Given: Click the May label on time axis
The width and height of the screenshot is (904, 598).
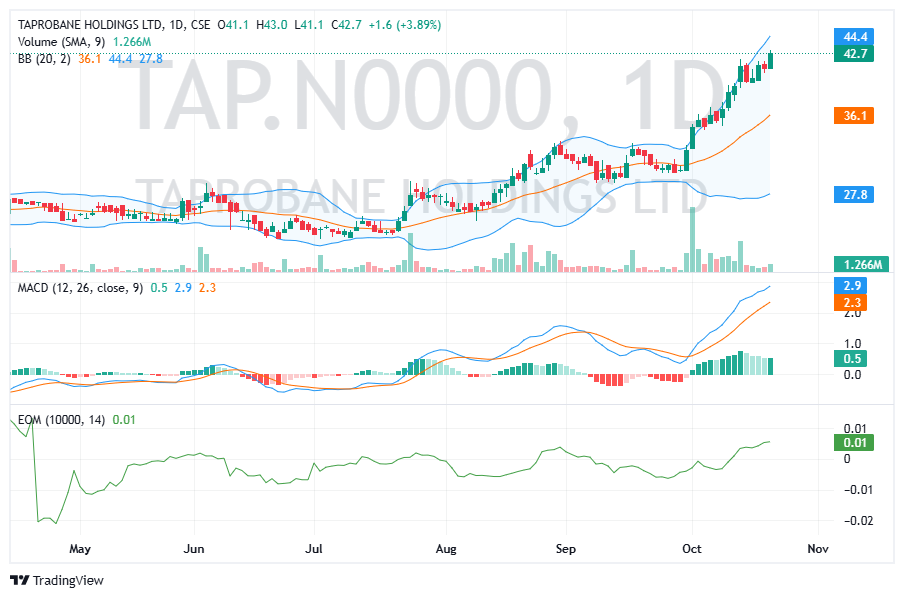Looking at the screenshot, I should point(80,548).
